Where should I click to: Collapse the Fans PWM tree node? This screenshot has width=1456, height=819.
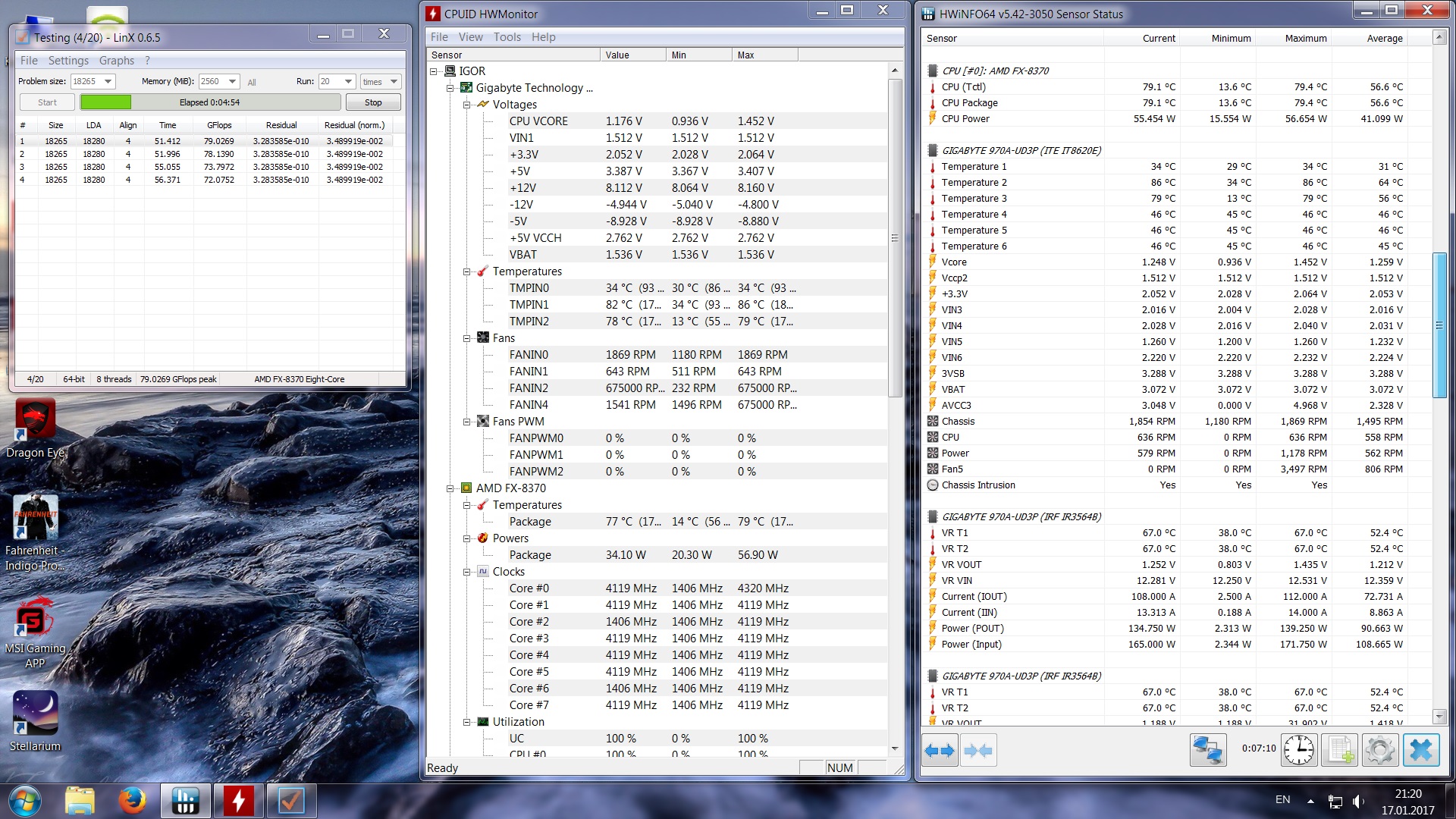click(467, 422)
